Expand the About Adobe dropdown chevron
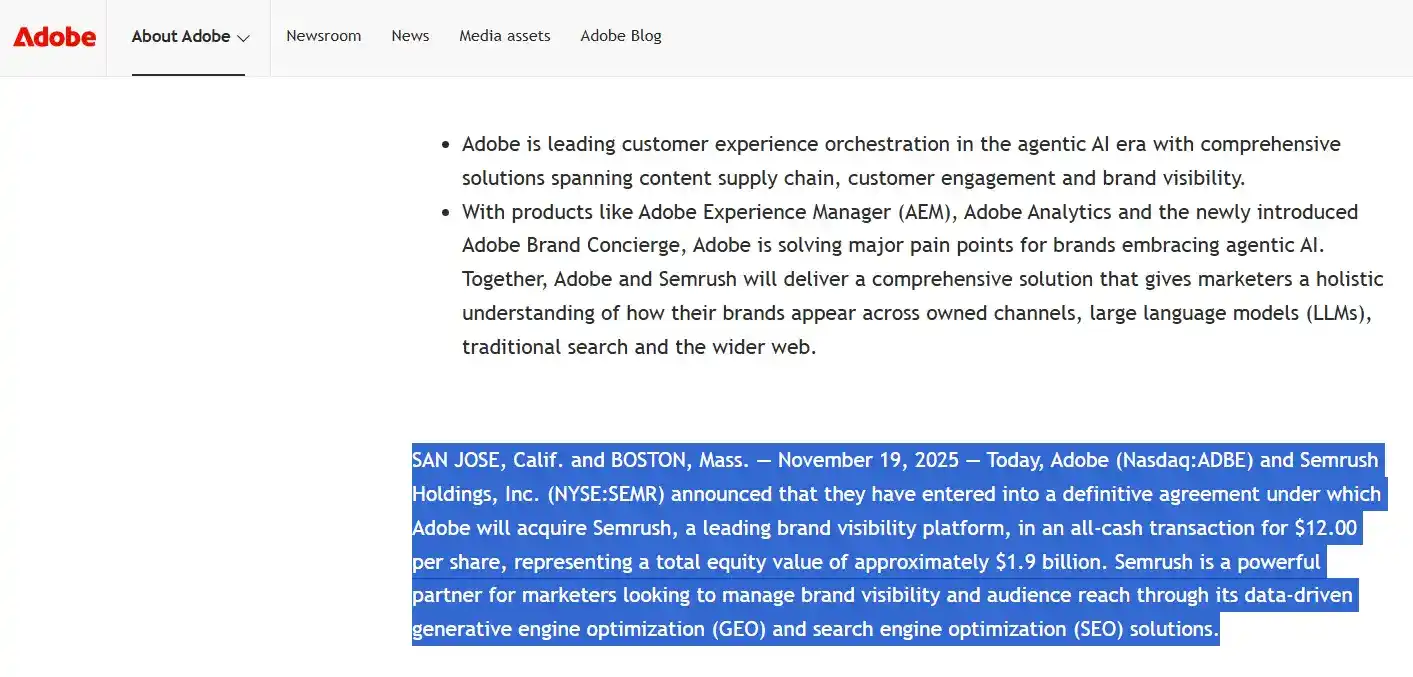 [x=243, y=38]
